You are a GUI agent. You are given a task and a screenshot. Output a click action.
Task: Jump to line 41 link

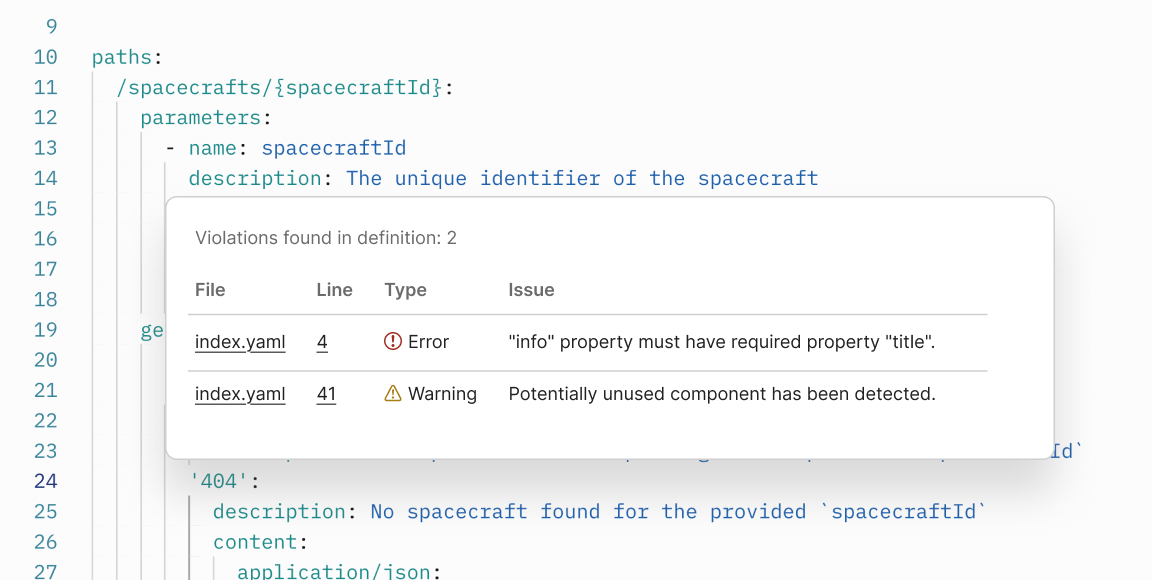[326, 394]
